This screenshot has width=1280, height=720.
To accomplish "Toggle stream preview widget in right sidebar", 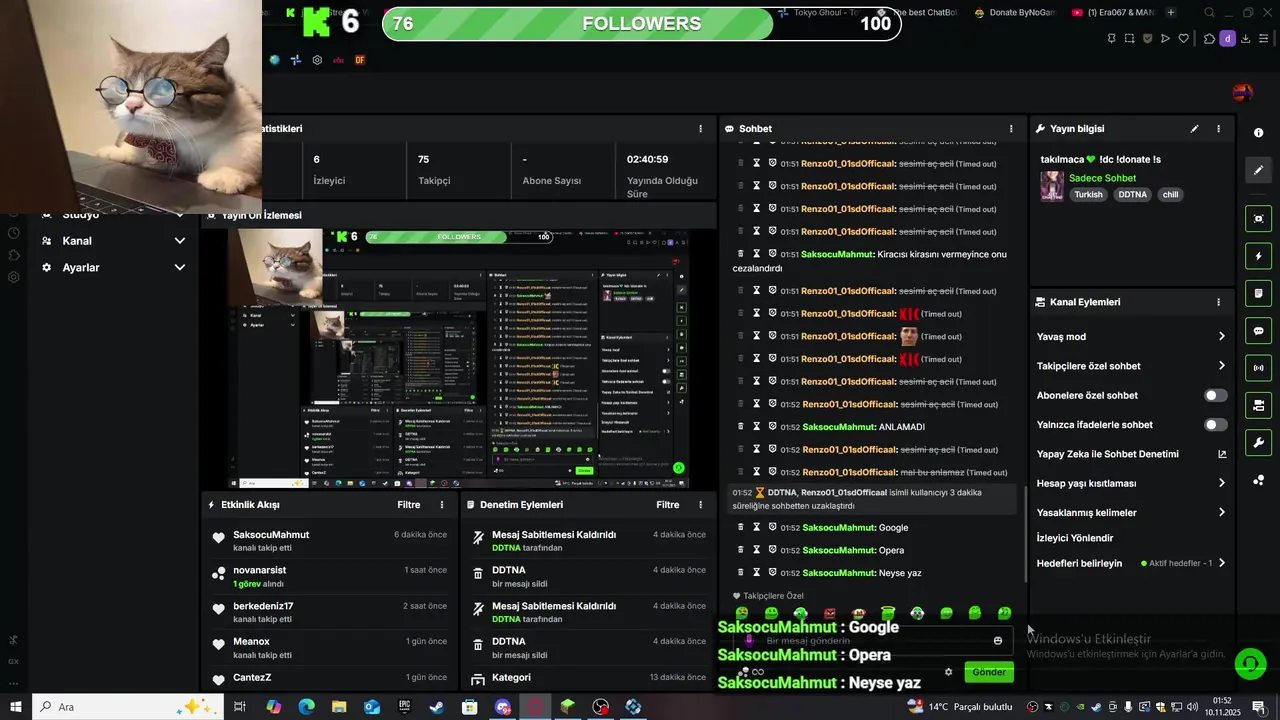I will pyautogui.click(x=1259, y=219).
